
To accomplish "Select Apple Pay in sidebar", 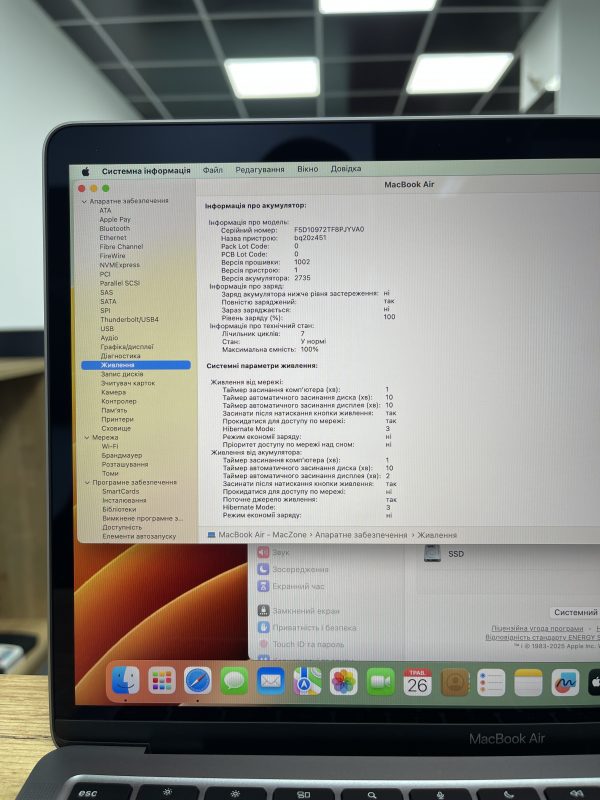I will pos(115,219).
